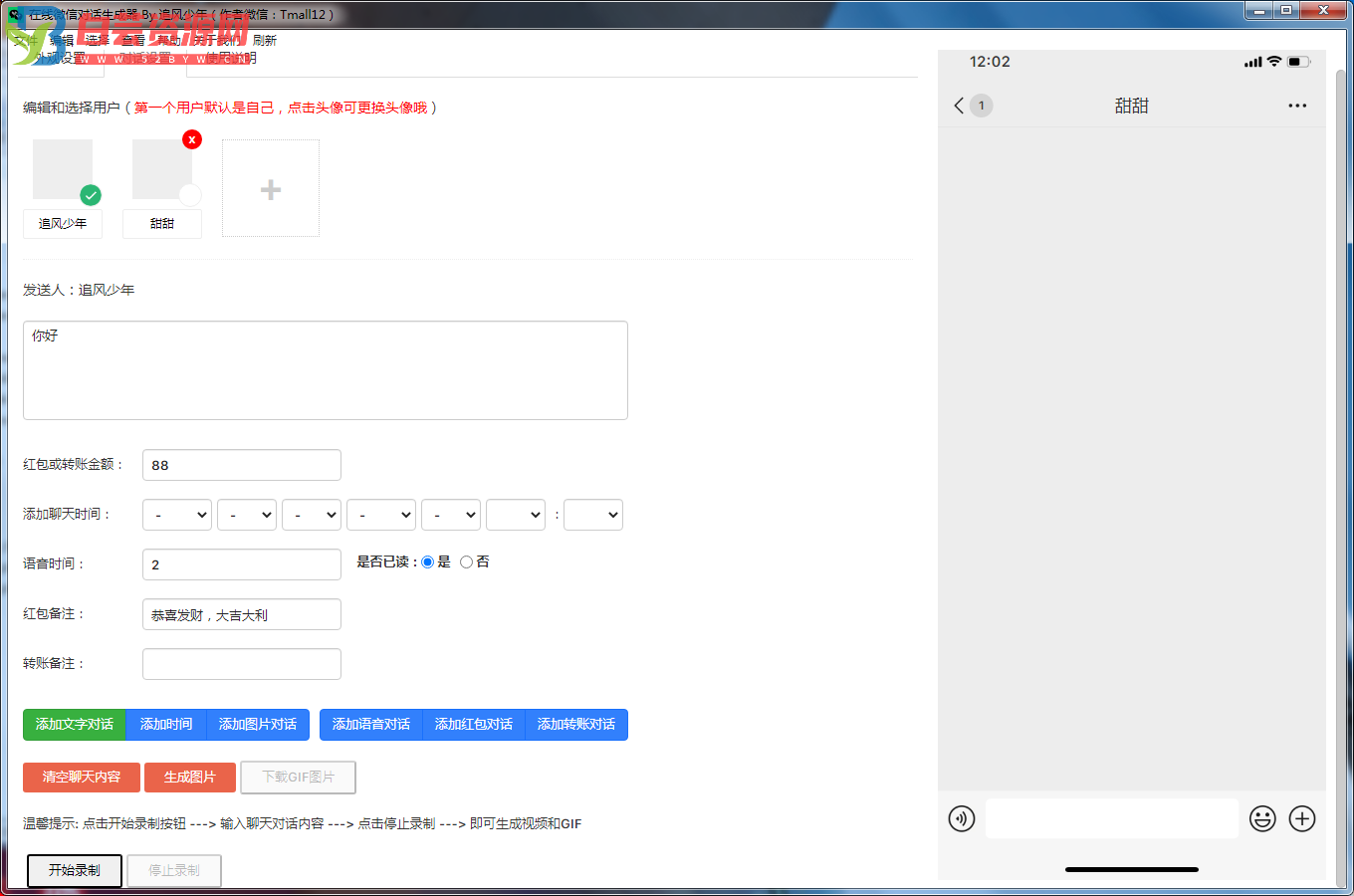Click the 生成图片 button
The height and width of the screenshot is (896, 1354).
pyautogui.click(x=190, y=778)
